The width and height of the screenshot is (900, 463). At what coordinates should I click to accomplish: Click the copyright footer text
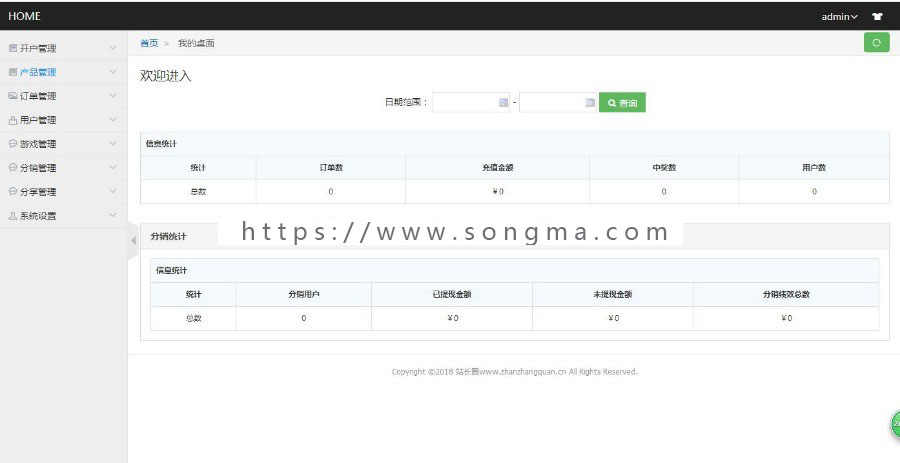tap(515, 372)
